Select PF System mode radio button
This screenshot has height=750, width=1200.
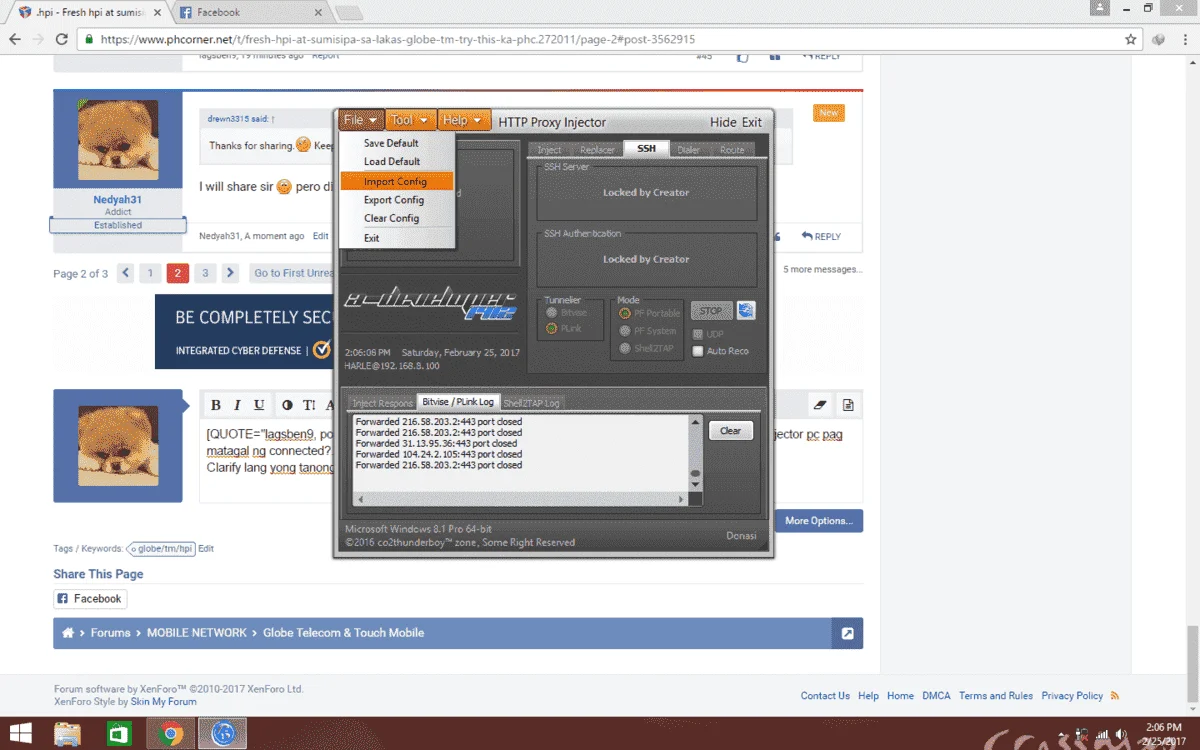tap(625, 331)
